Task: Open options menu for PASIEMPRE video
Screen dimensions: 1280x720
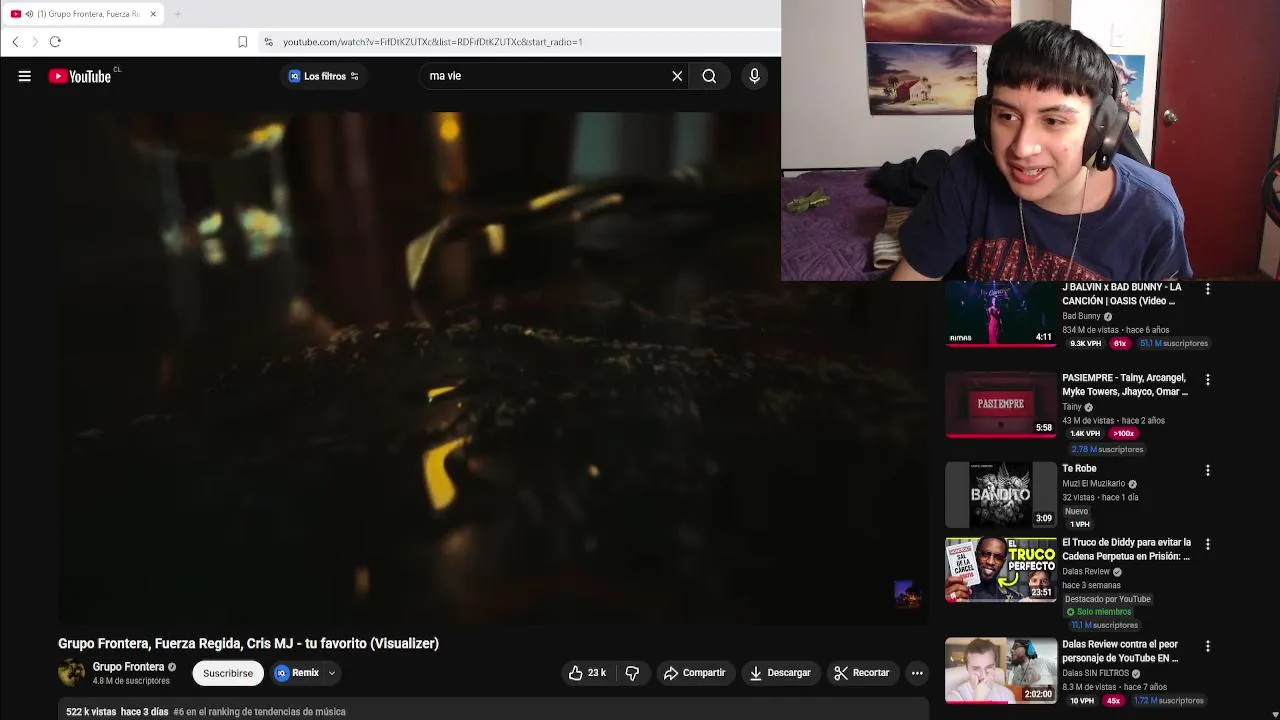Action: [1208, 380]
